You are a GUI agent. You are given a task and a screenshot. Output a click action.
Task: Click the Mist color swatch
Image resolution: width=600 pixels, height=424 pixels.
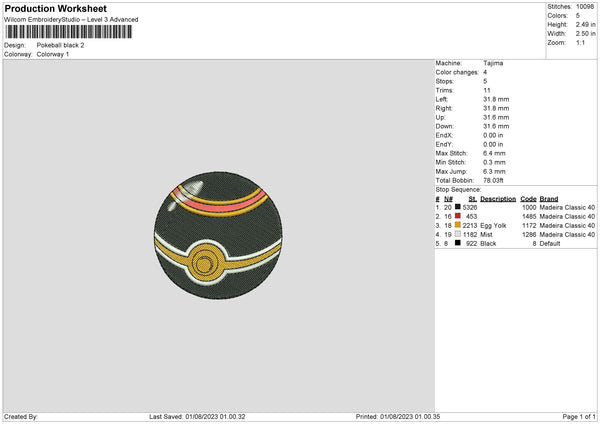[x=458, y=234]
